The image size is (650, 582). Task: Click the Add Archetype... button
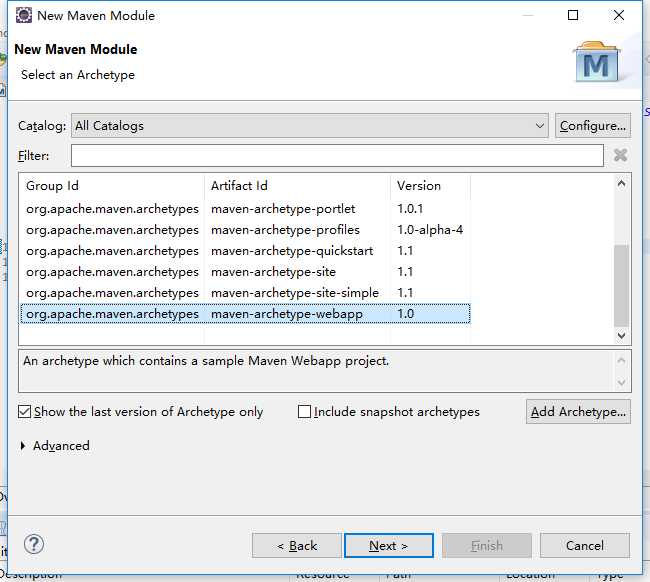578,412
